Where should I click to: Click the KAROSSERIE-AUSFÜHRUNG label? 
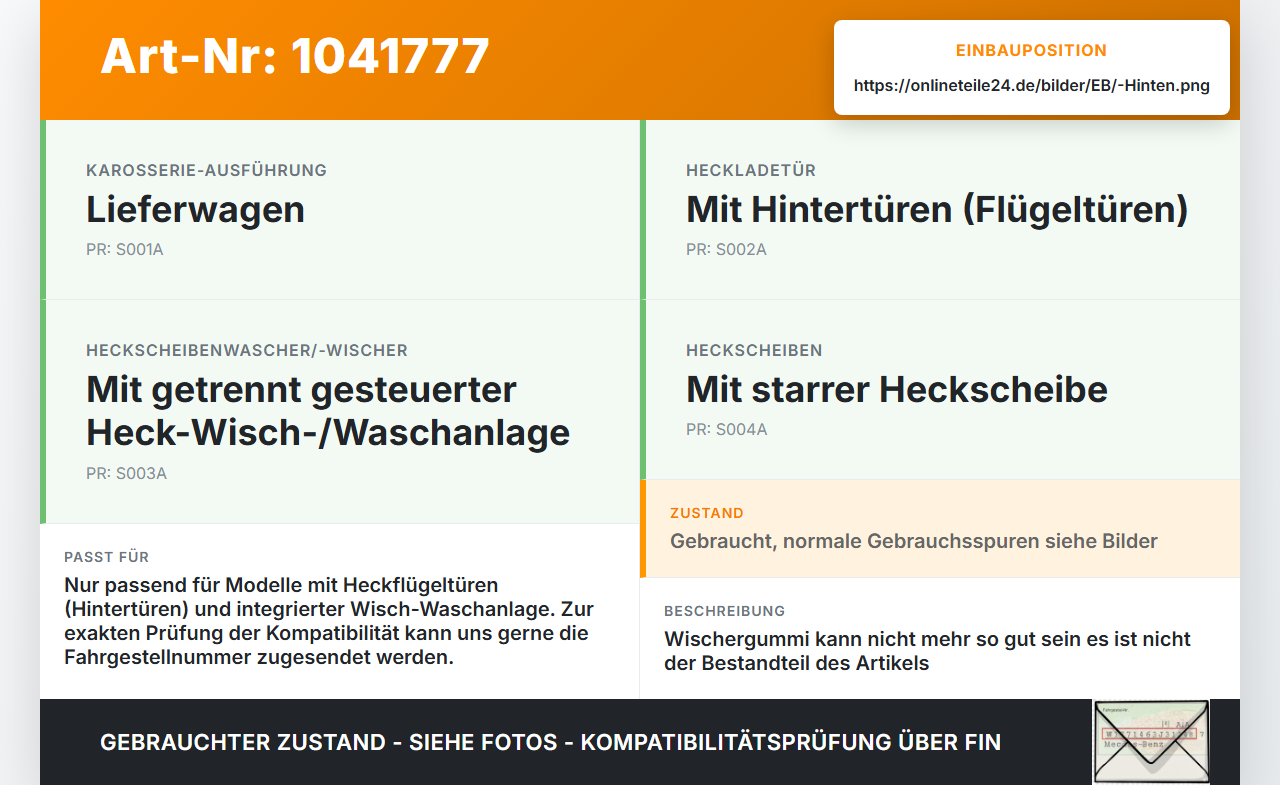[x=207, y=170]
